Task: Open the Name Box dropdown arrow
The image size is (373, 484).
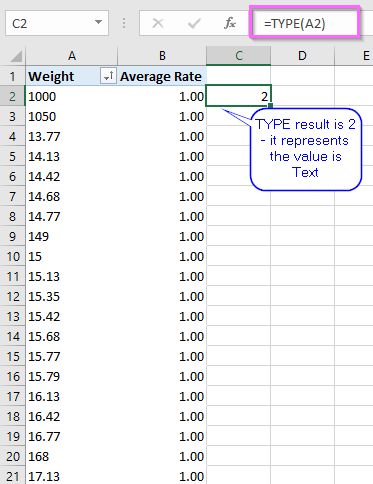Action: 98,22
